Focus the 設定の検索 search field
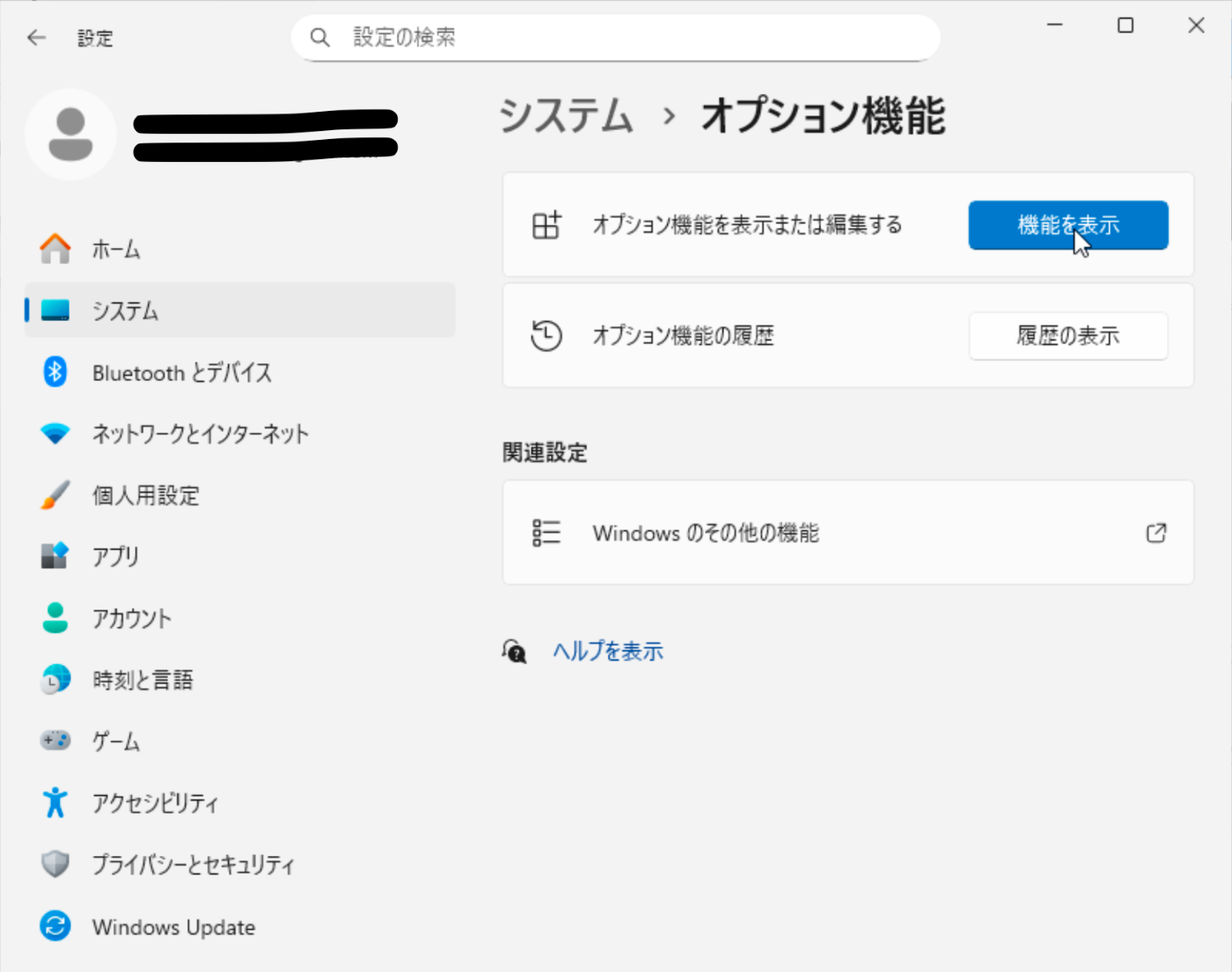 (x=615, y=37)
